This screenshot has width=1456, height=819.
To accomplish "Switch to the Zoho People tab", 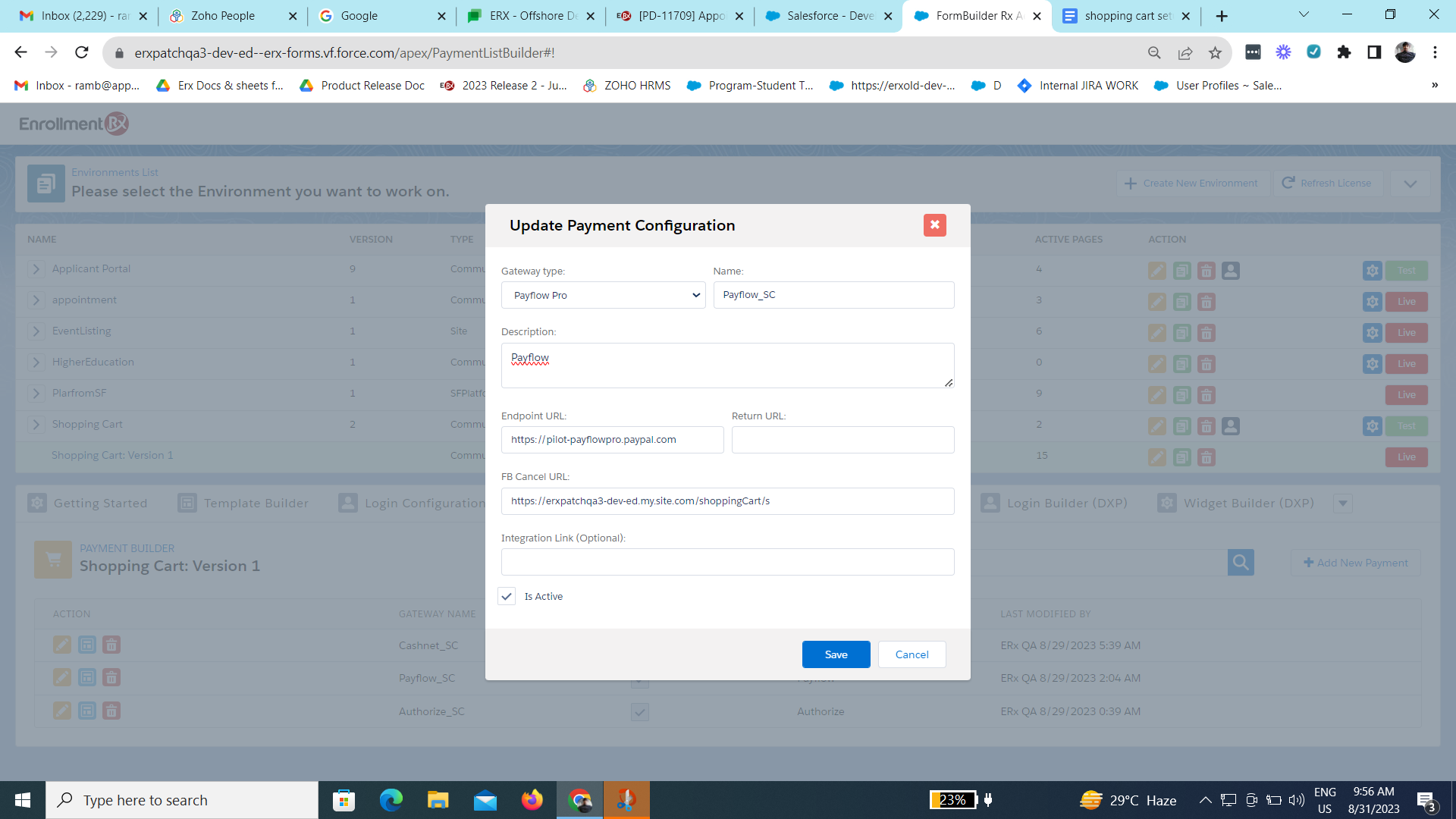I will point(223,16).
